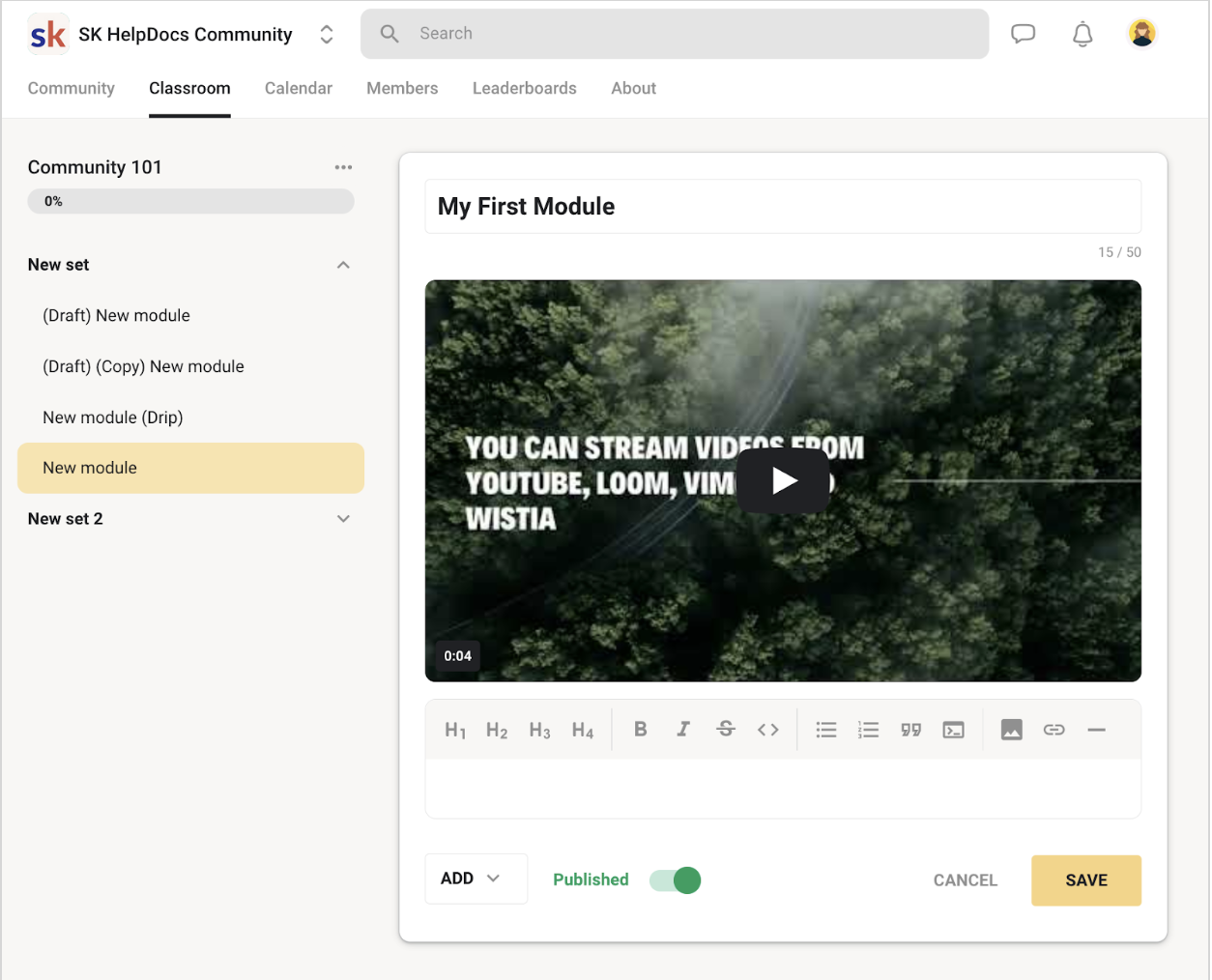Click the SAVE button
Viewport: 1212px width, 980px height.
tap(1086, 880)
